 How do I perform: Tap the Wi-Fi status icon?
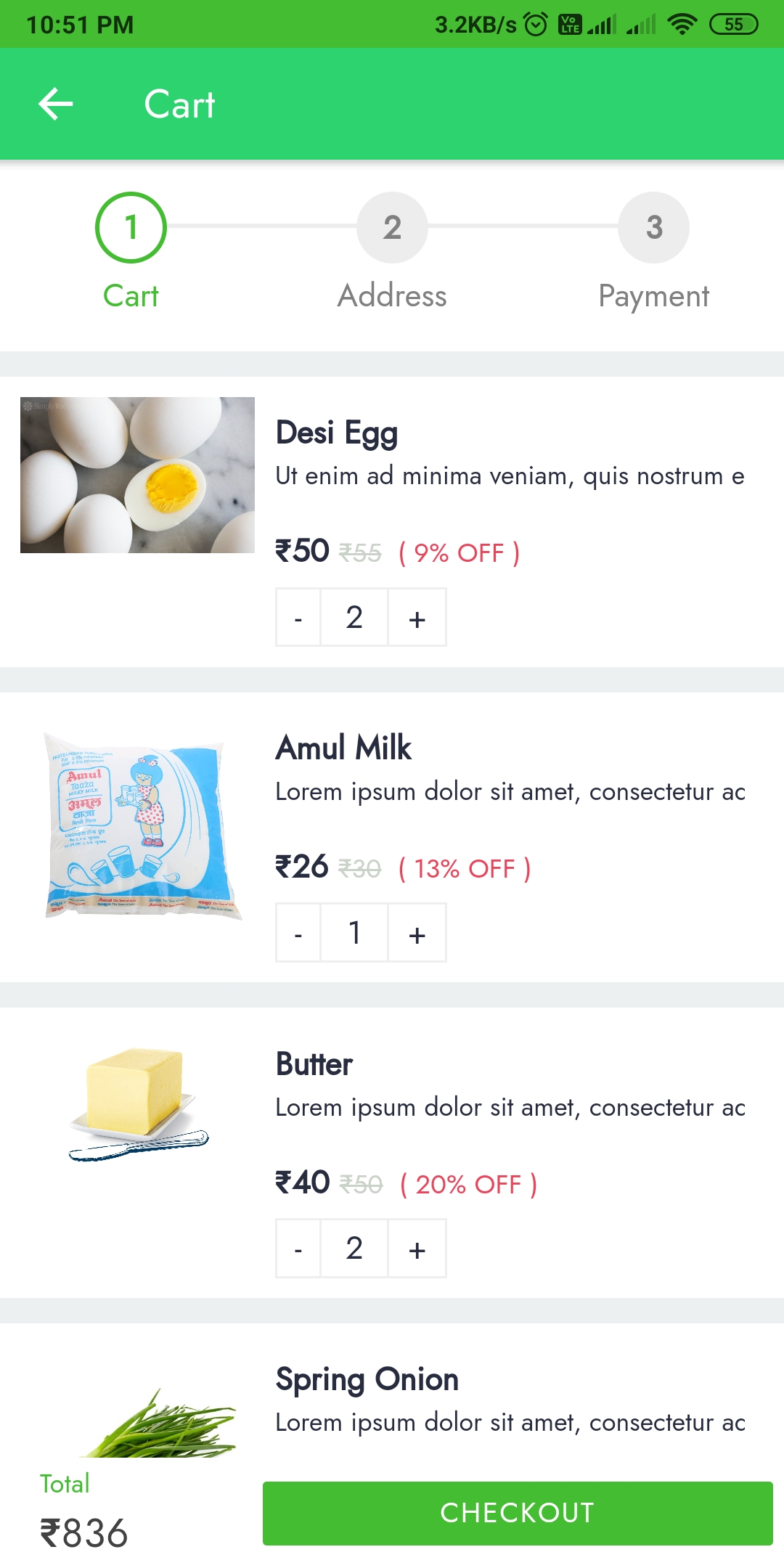682,25
